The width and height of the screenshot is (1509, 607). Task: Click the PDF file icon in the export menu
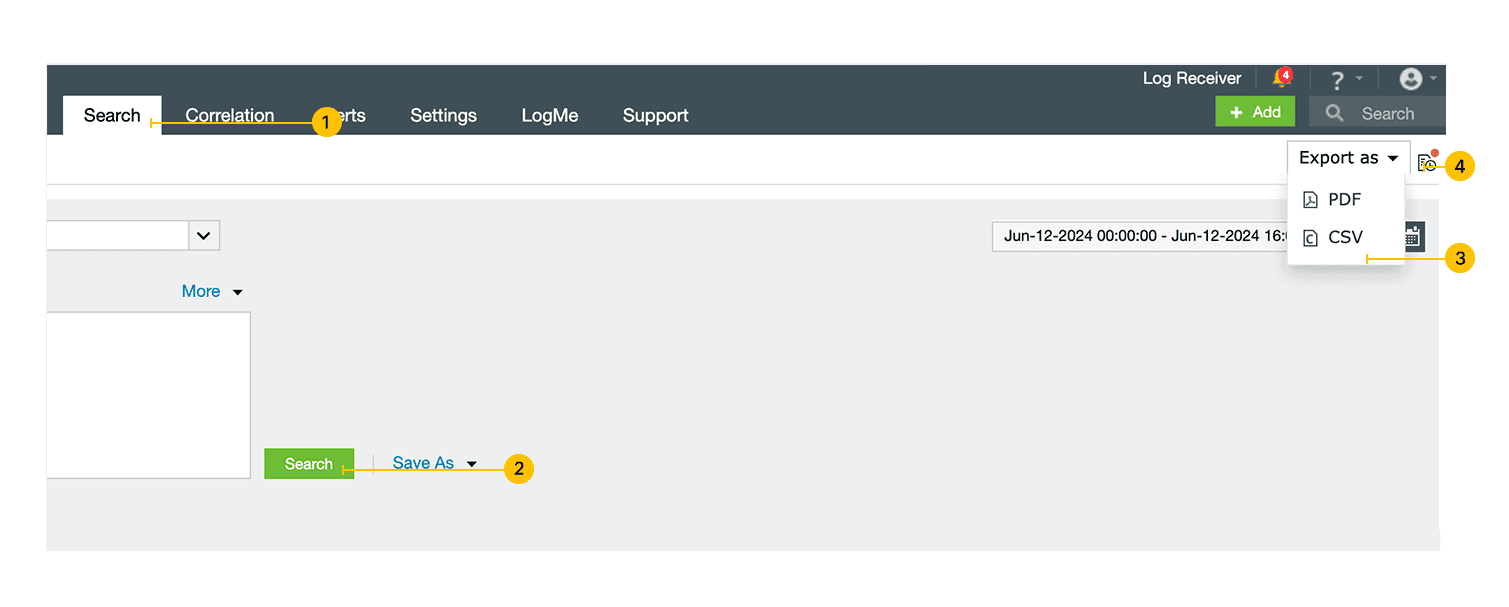pos(1310,200)
